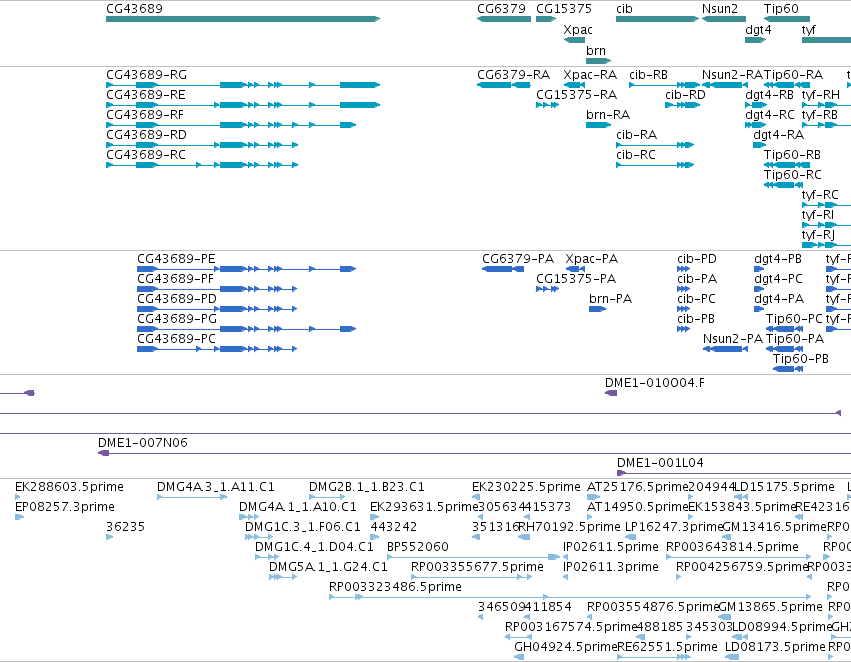851x662 pixels.
Task: Select the Nsun2-RA transcript
Action: [x=725, y=85]
